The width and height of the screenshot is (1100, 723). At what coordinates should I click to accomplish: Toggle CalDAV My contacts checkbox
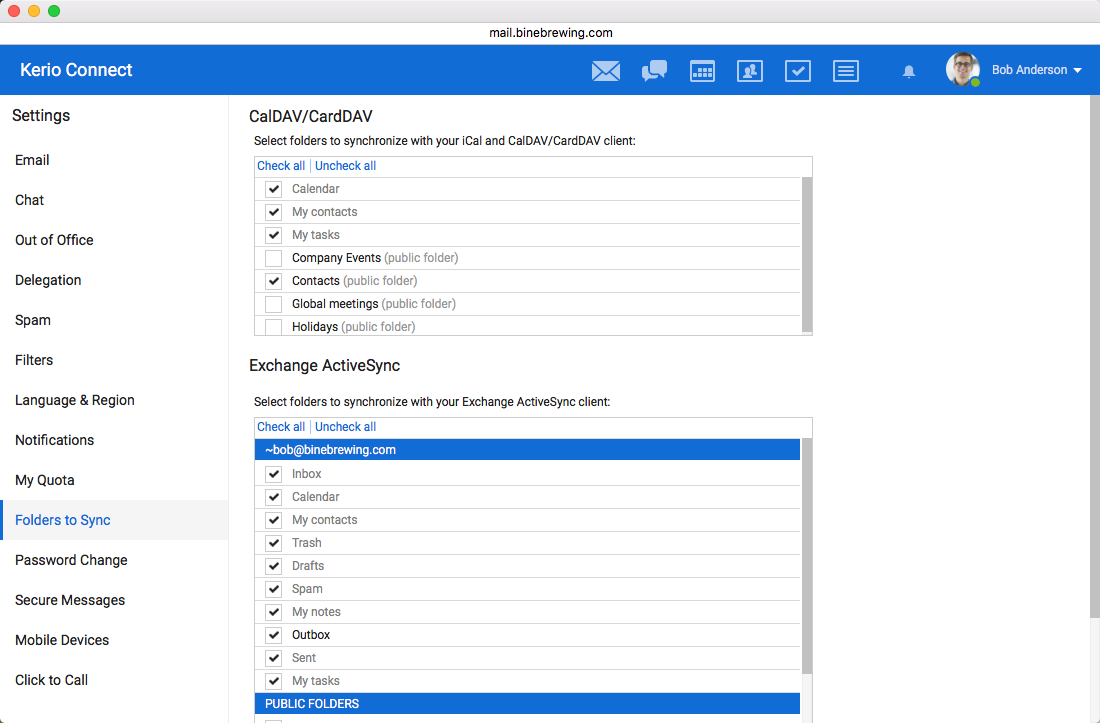coord(274,212)
